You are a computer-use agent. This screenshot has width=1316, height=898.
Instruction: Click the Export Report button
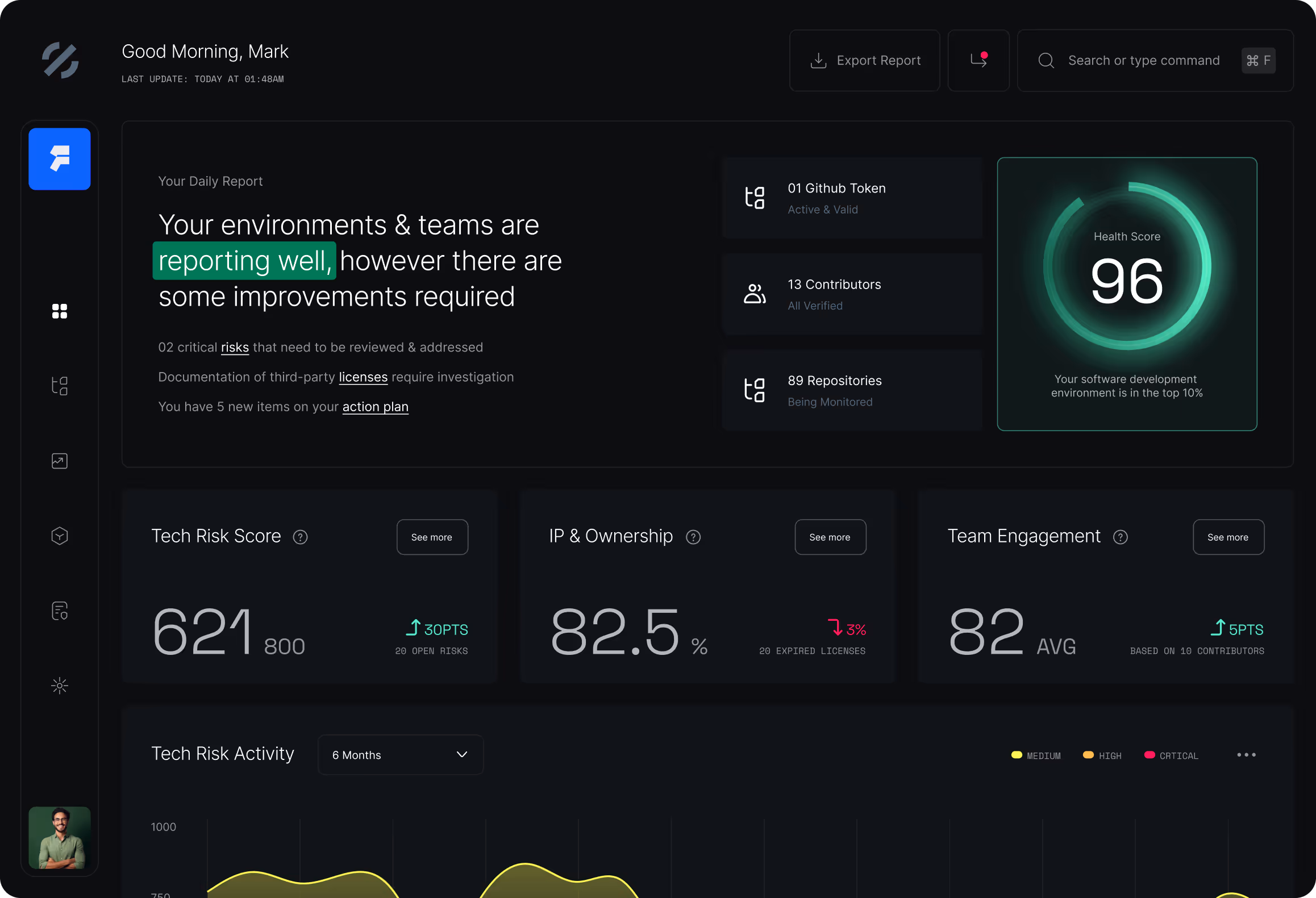[x=865, y=60]
